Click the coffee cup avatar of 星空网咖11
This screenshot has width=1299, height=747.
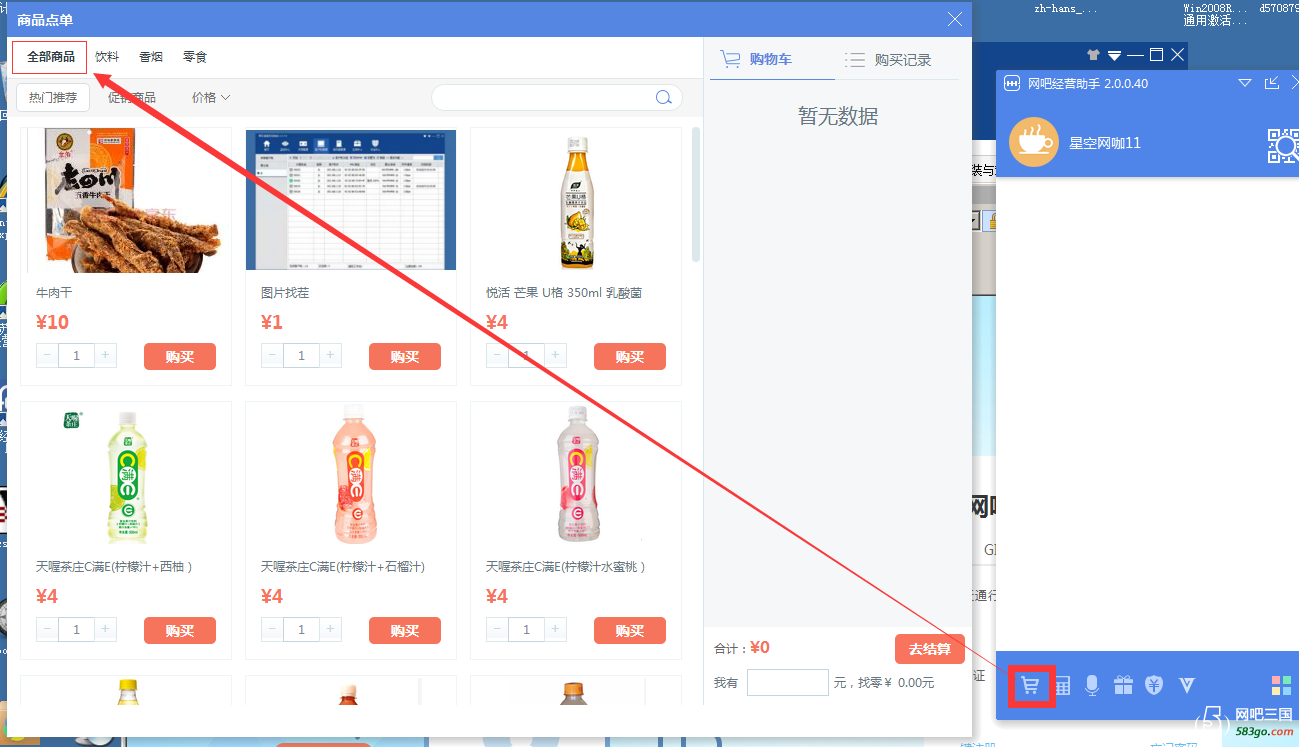pos(1034,142)
